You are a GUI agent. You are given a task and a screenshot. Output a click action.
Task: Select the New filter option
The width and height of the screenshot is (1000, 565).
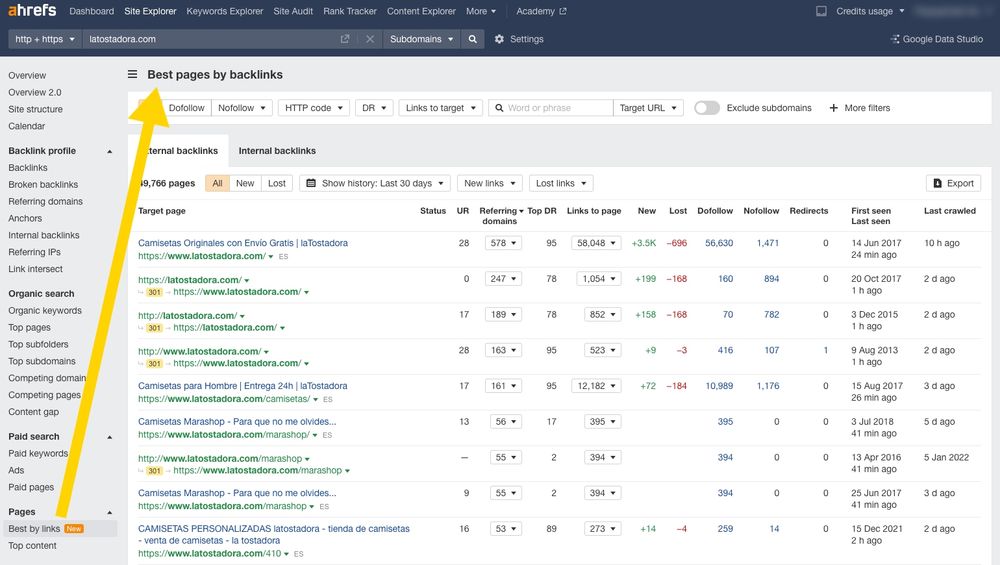coord(245,183)
